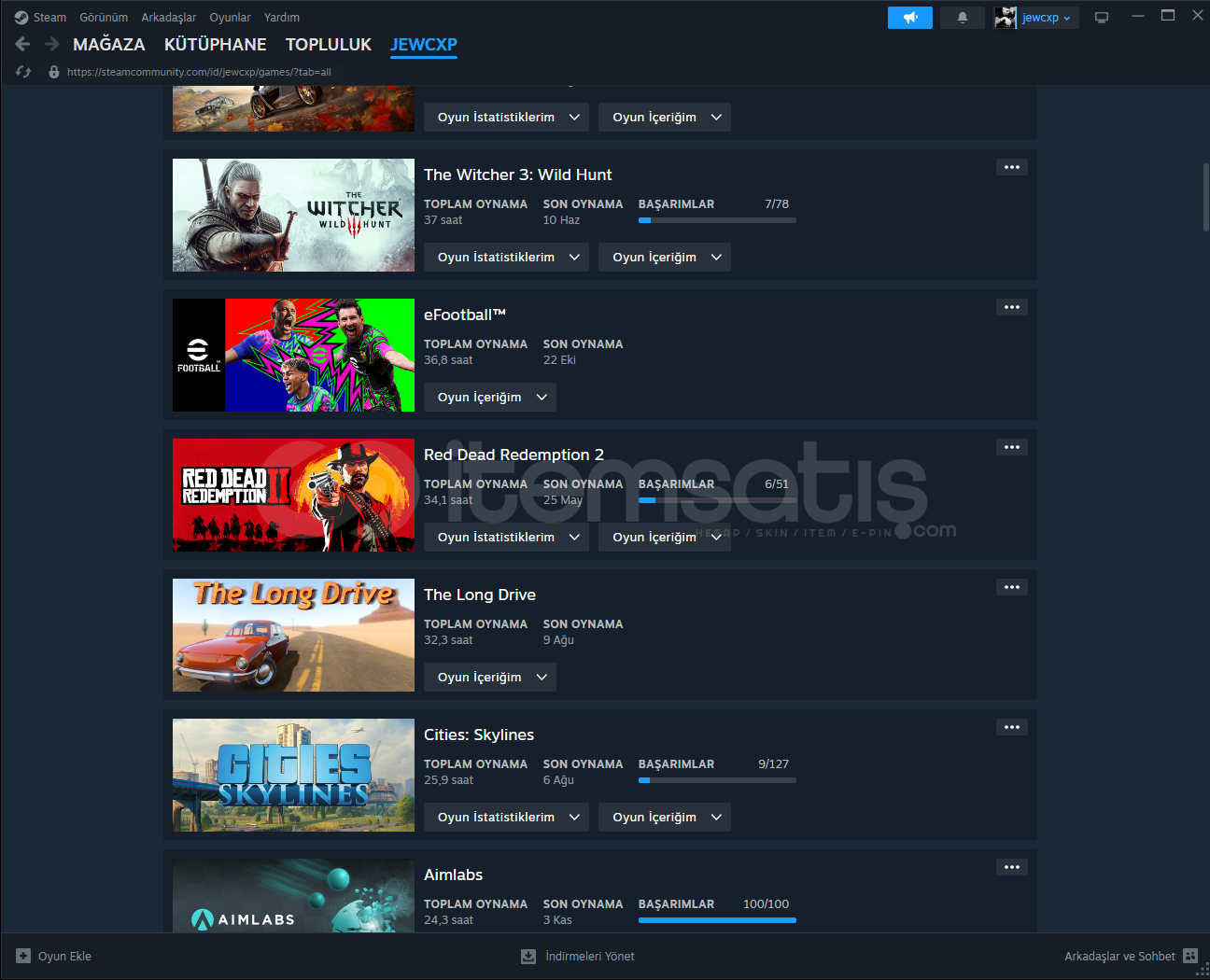Open three-dot menu for Aimlabs
Viewport: 1210px width, 980px height.
(x=1012, y=867)
